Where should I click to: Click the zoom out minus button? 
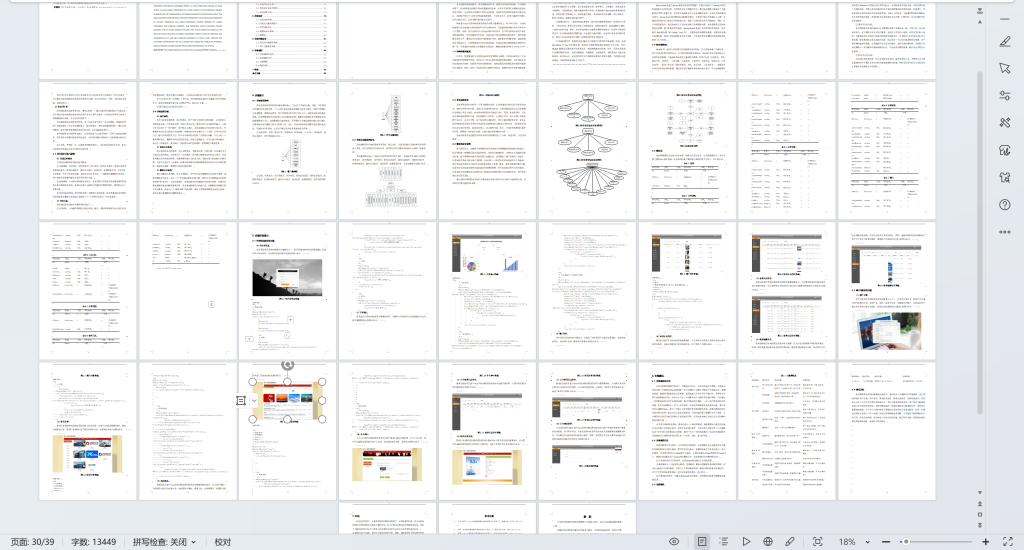886,542
